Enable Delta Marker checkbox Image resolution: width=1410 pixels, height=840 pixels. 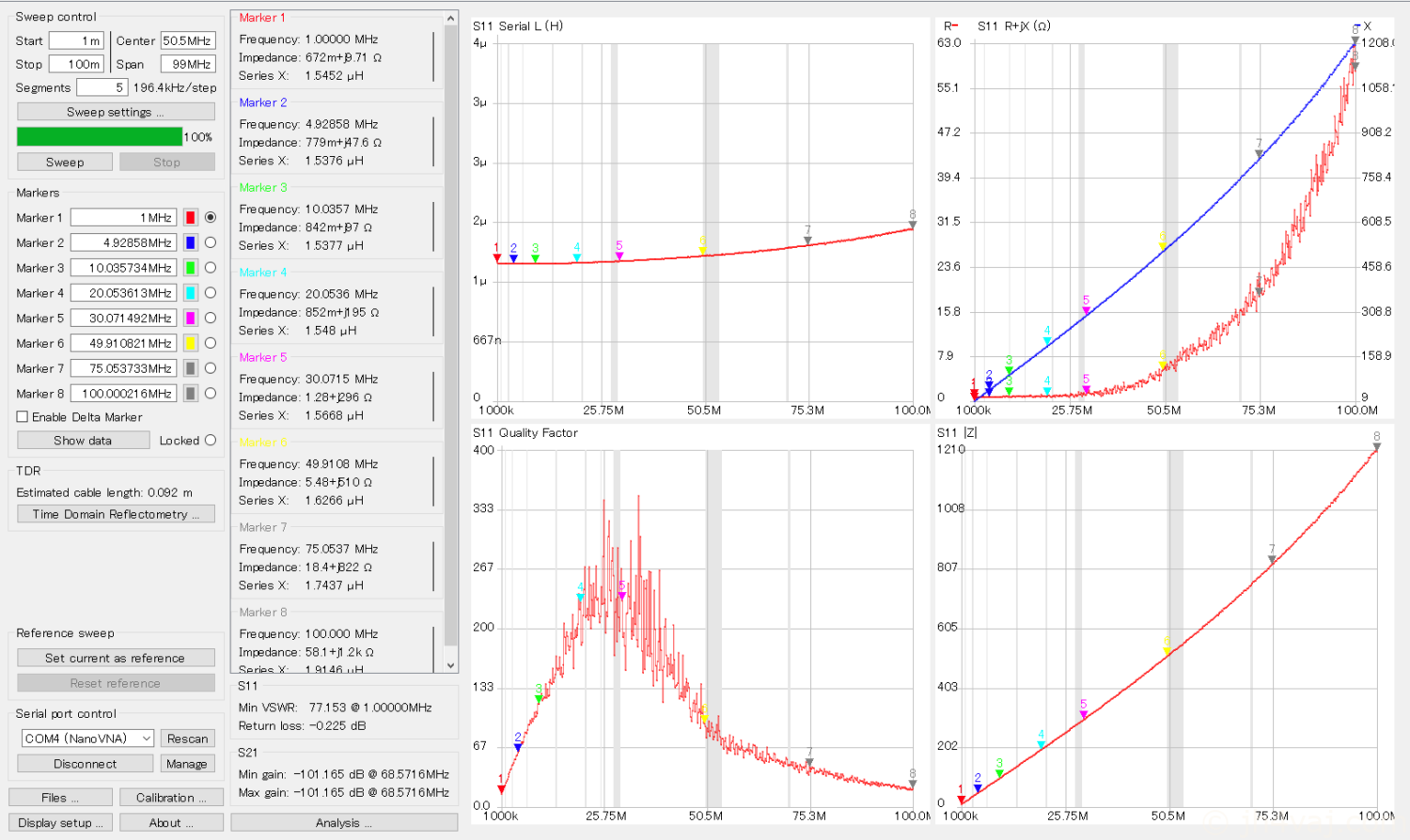click(x=23, y=417)
